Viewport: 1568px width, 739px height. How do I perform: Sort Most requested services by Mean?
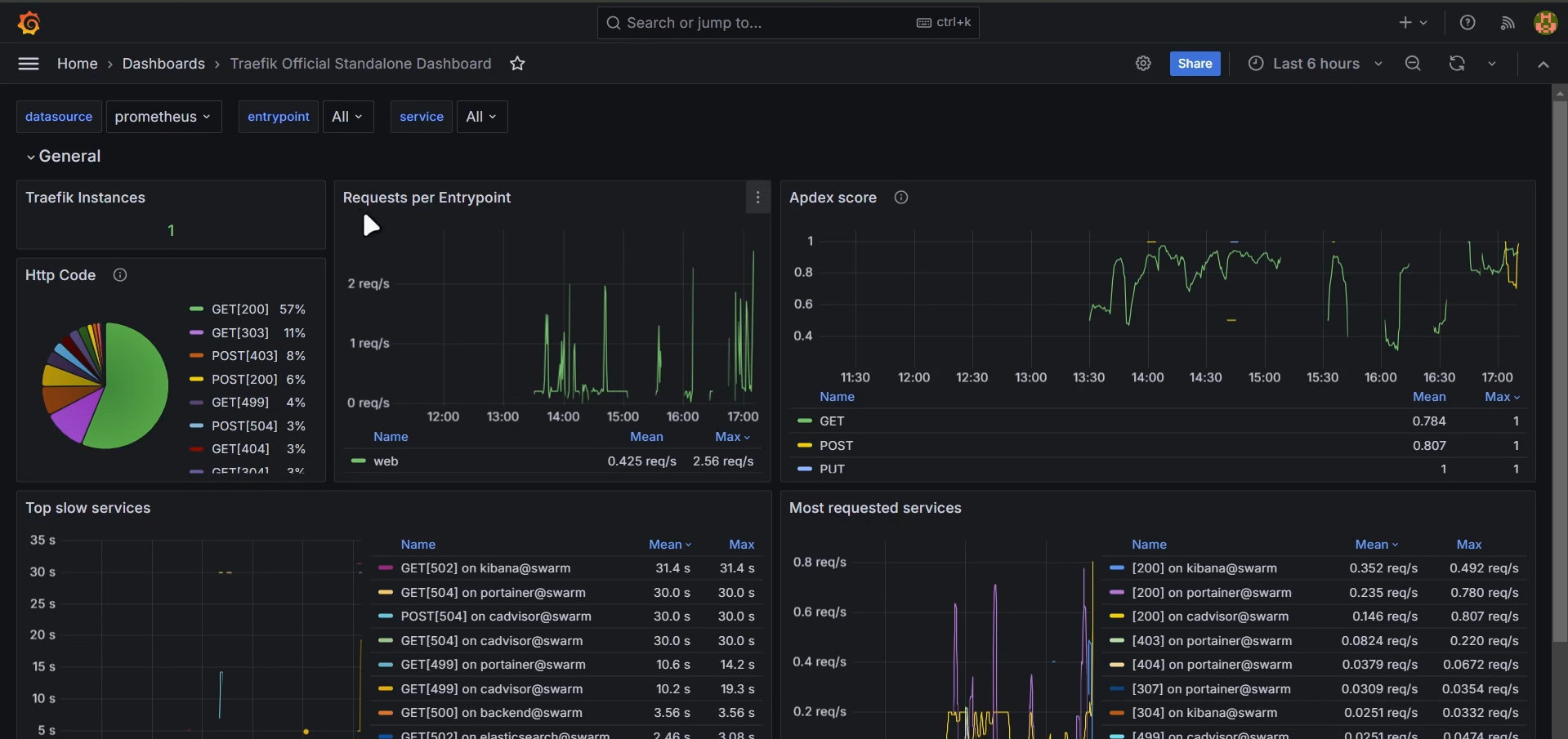click(1377, 545)
